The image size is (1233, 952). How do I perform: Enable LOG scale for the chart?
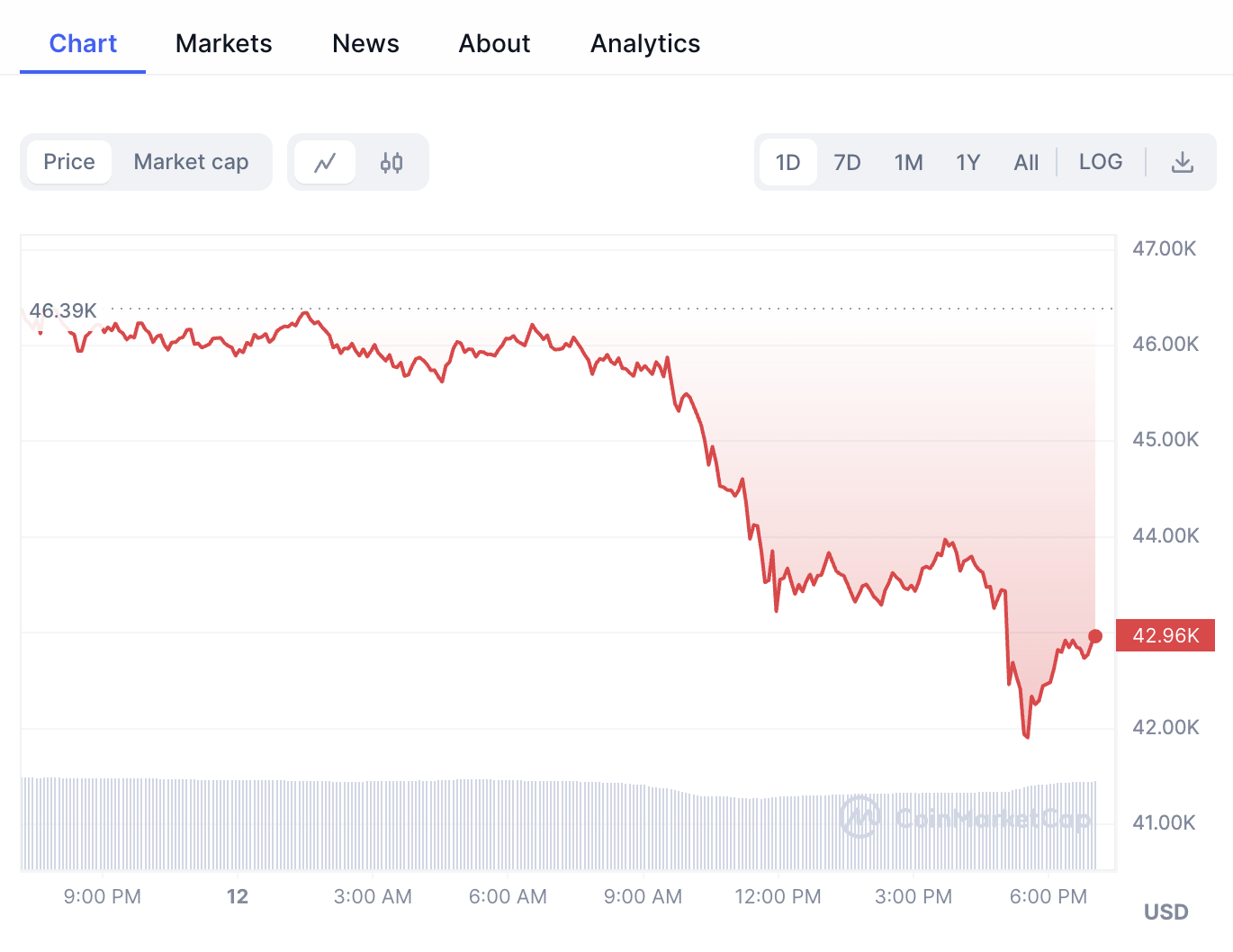click(x=1100, y=162)
